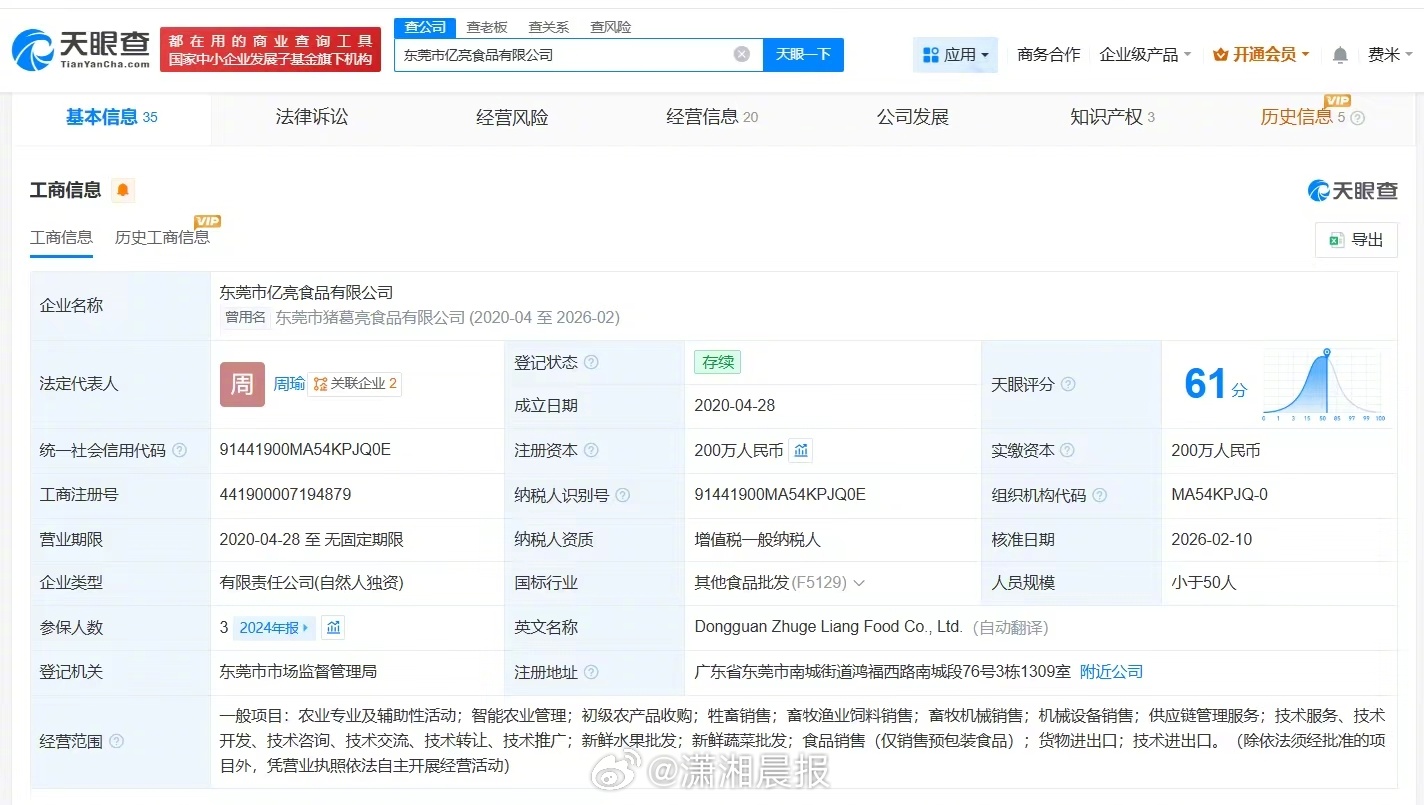Select the 查老板 search mode

487,27
